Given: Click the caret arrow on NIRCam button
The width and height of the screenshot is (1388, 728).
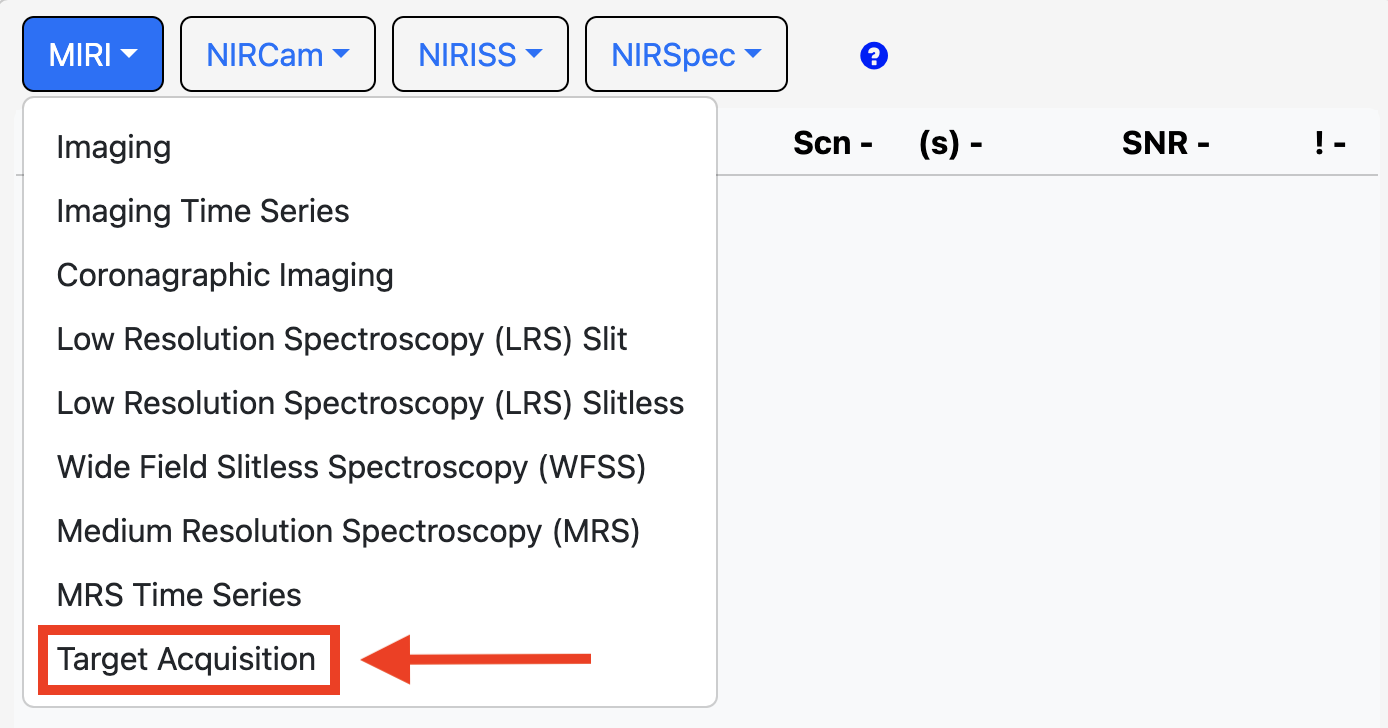Looking at the screenshot, I should pos(341,54).
